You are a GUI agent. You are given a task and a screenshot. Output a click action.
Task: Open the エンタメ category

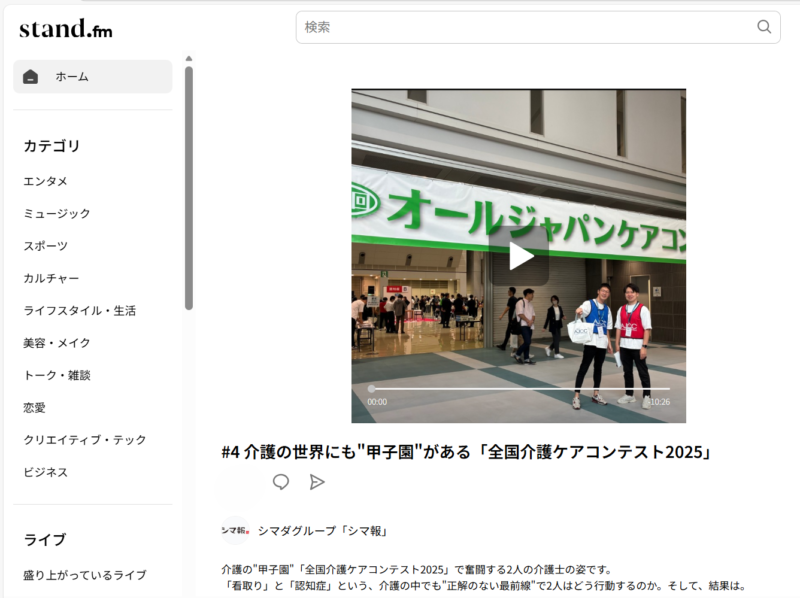point(46,181)
